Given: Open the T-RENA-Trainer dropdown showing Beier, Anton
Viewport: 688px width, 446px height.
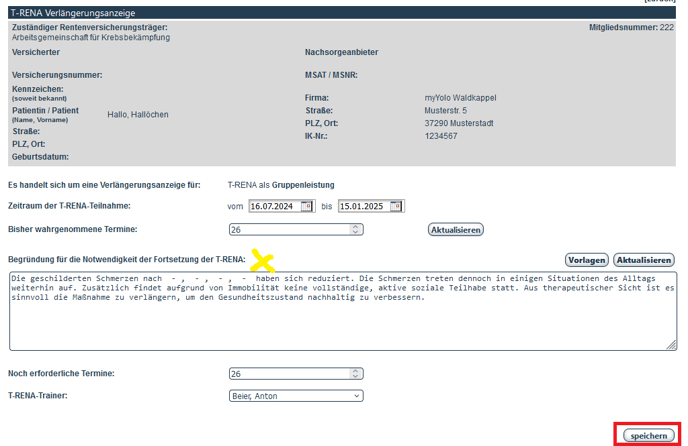Looking at the screenshot, I should 296,396.
